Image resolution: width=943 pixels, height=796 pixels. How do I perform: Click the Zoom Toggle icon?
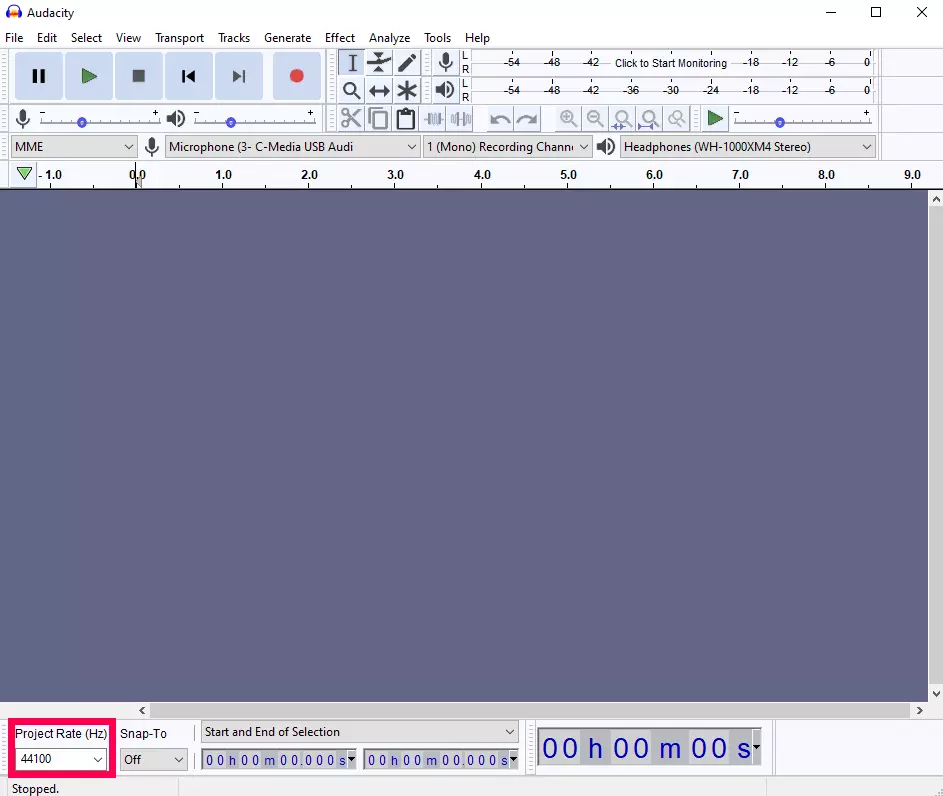tap(677, 118)
